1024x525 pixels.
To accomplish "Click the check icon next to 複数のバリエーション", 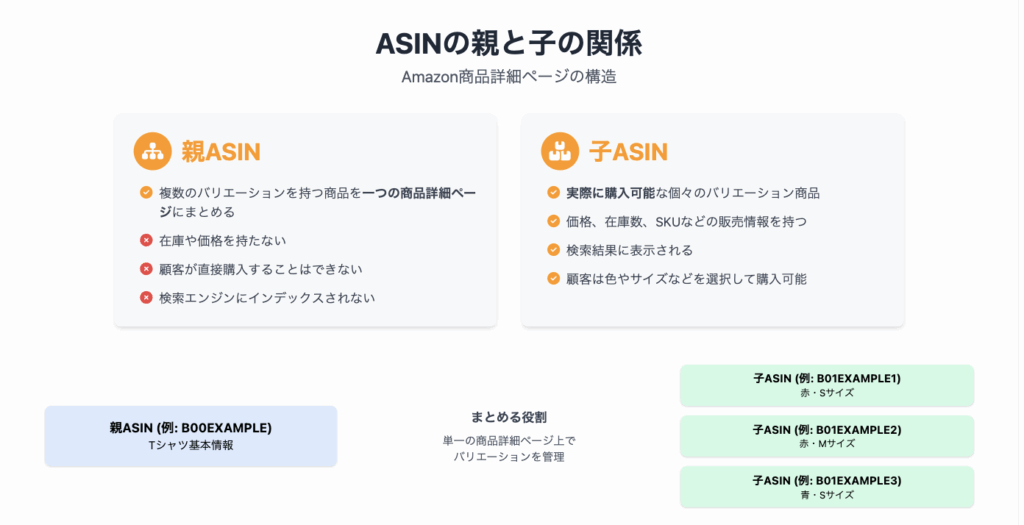I will coord(146,193).
